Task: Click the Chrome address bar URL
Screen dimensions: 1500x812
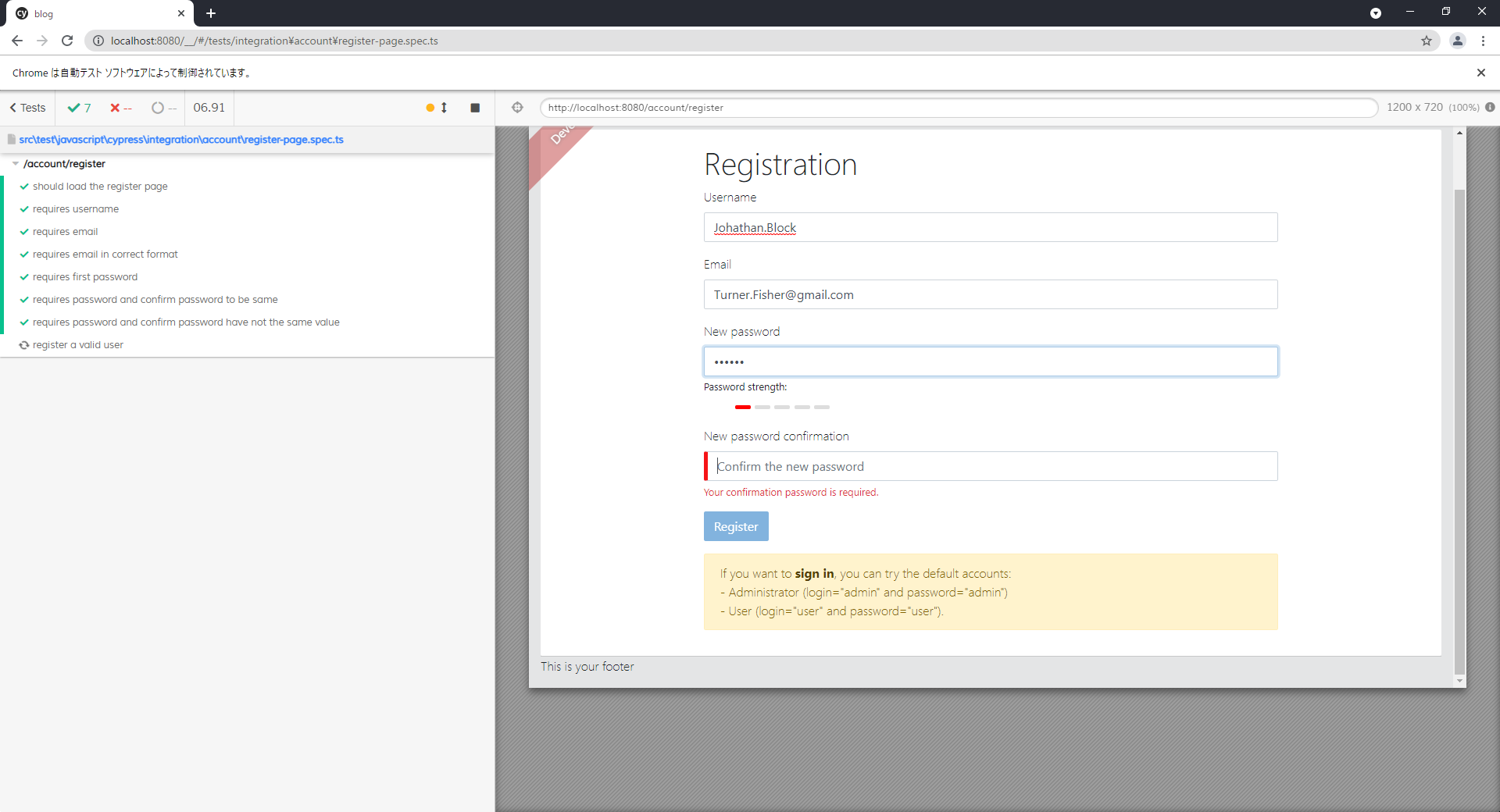Action: click(274, 41)
